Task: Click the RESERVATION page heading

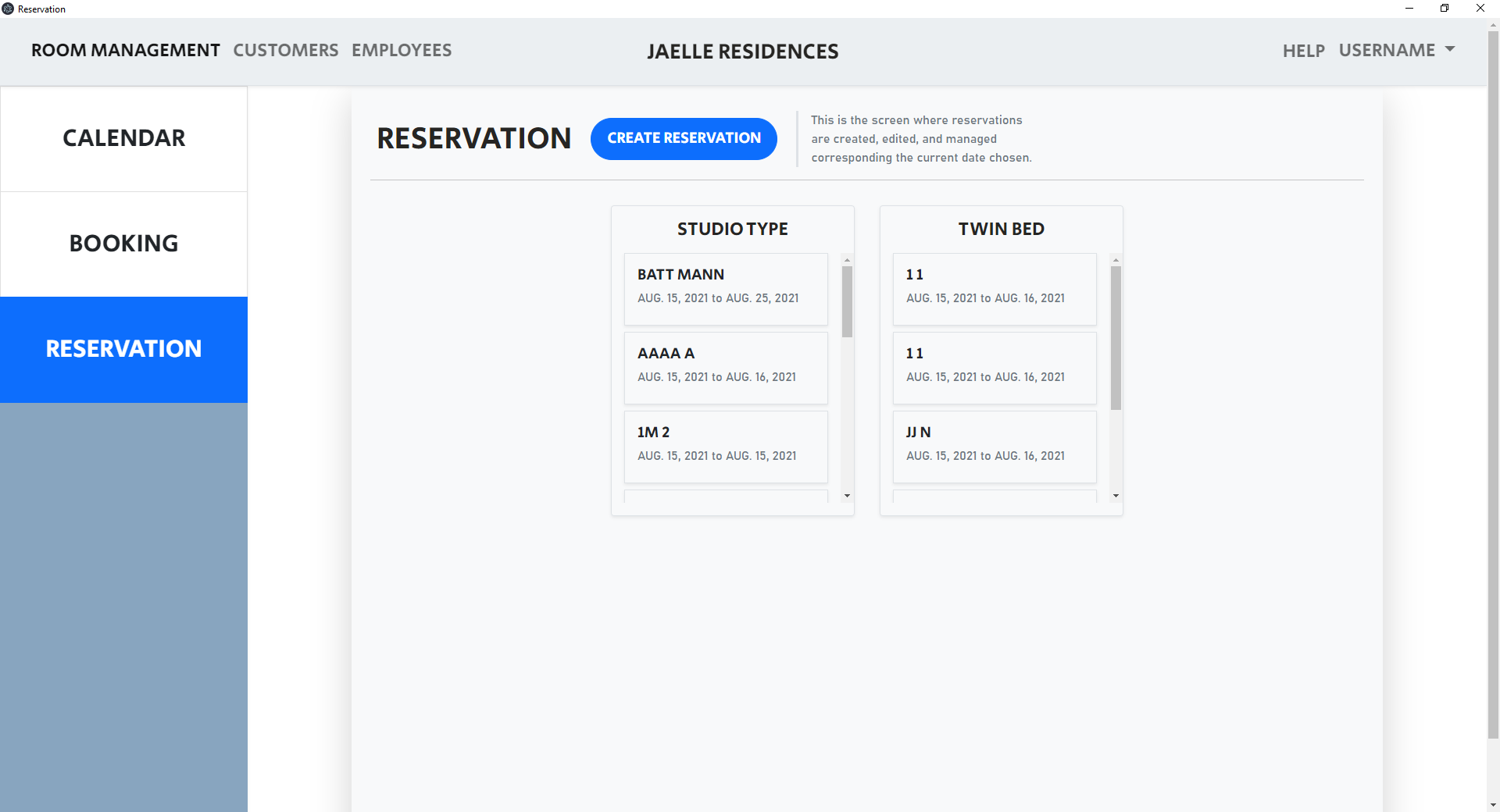Action: (474, 138)
